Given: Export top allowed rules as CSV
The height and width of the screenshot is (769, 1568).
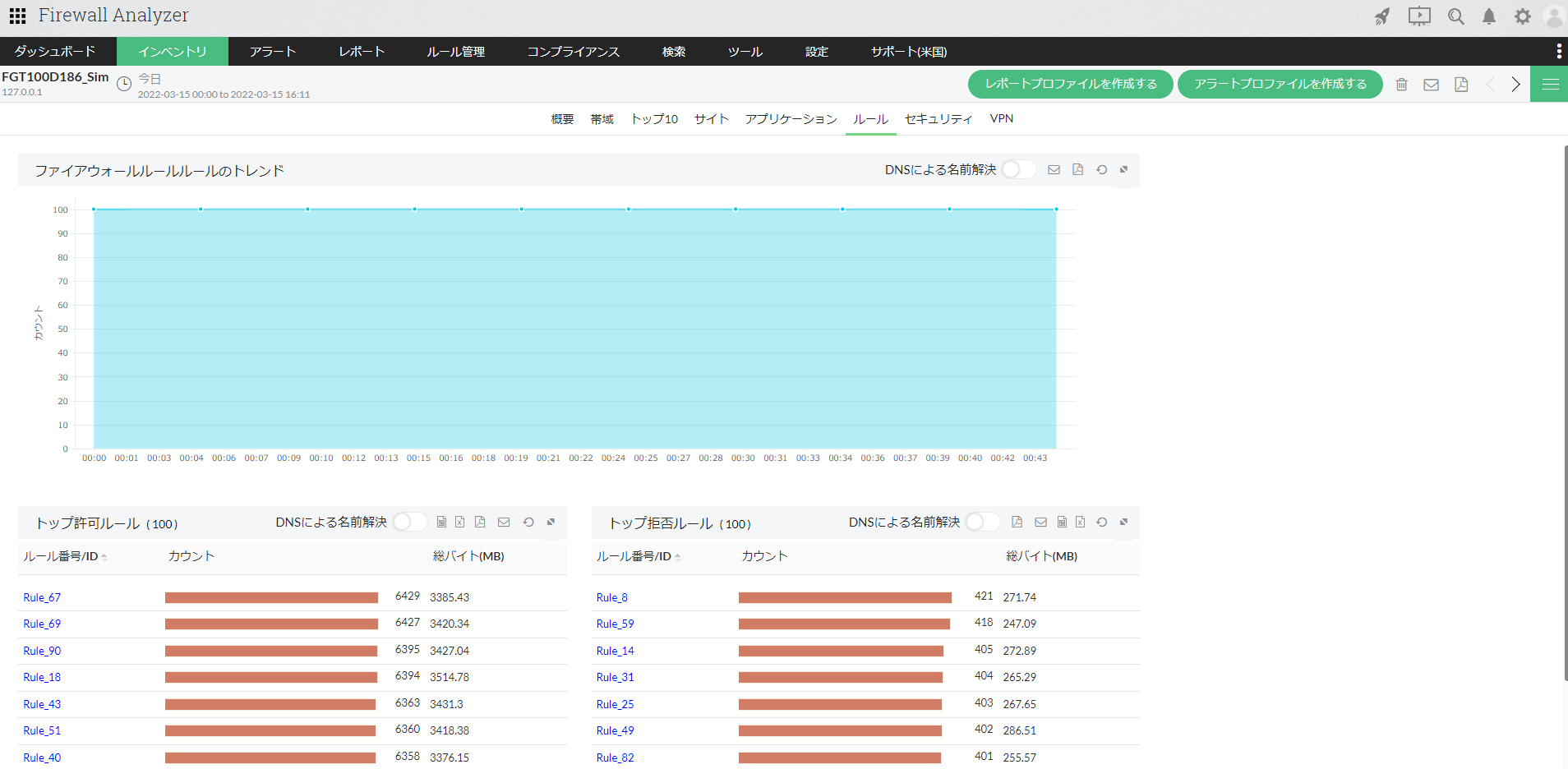Looking at the screenshot, I should [441, 523].
